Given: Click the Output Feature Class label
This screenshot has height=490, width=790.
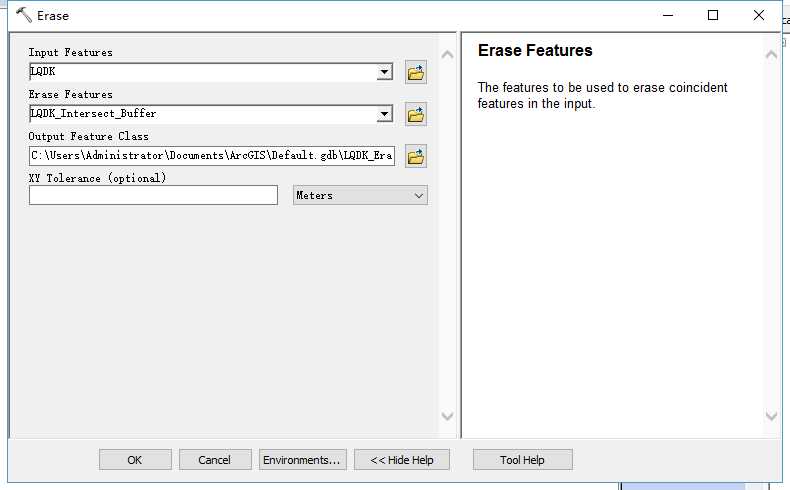Looking at the screenshot, I should (89, 136).
